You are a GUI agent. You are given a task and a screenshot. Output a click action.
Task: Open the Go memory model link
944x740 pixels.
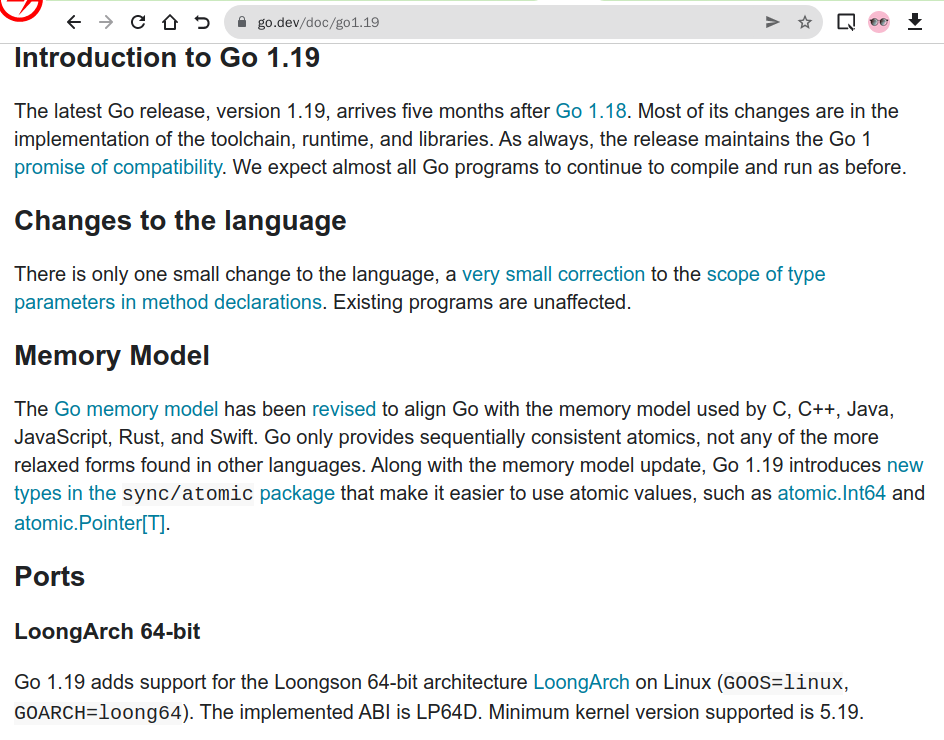[x=136, y=409]
